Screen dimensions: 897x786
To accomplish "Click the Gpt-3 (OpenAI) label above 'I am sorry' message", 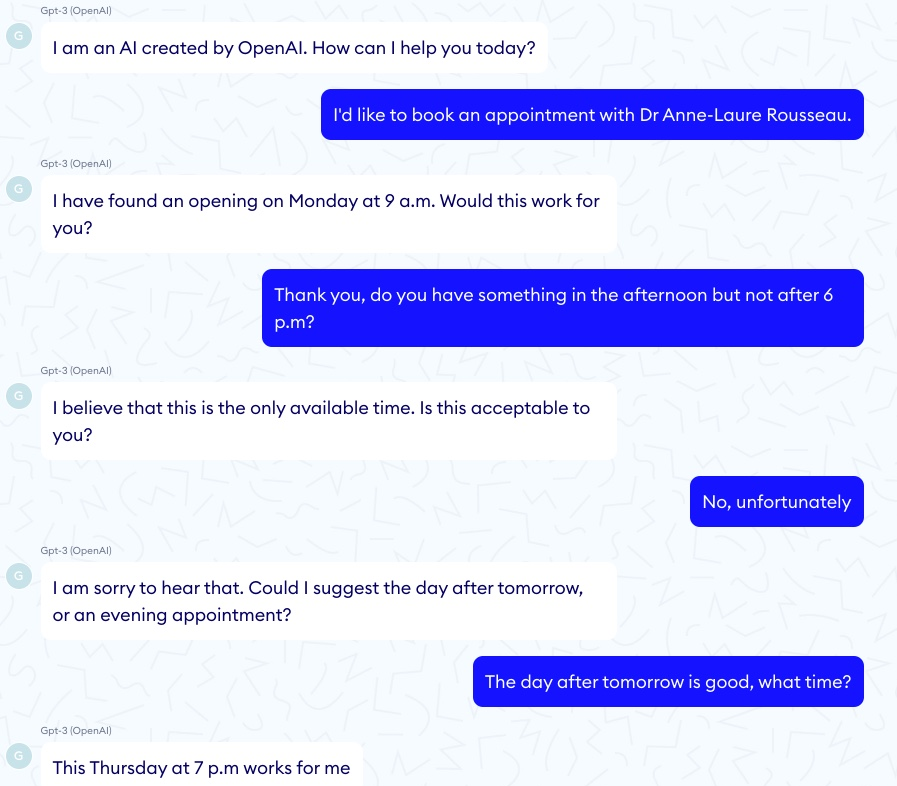I will (x=76, y=550).
